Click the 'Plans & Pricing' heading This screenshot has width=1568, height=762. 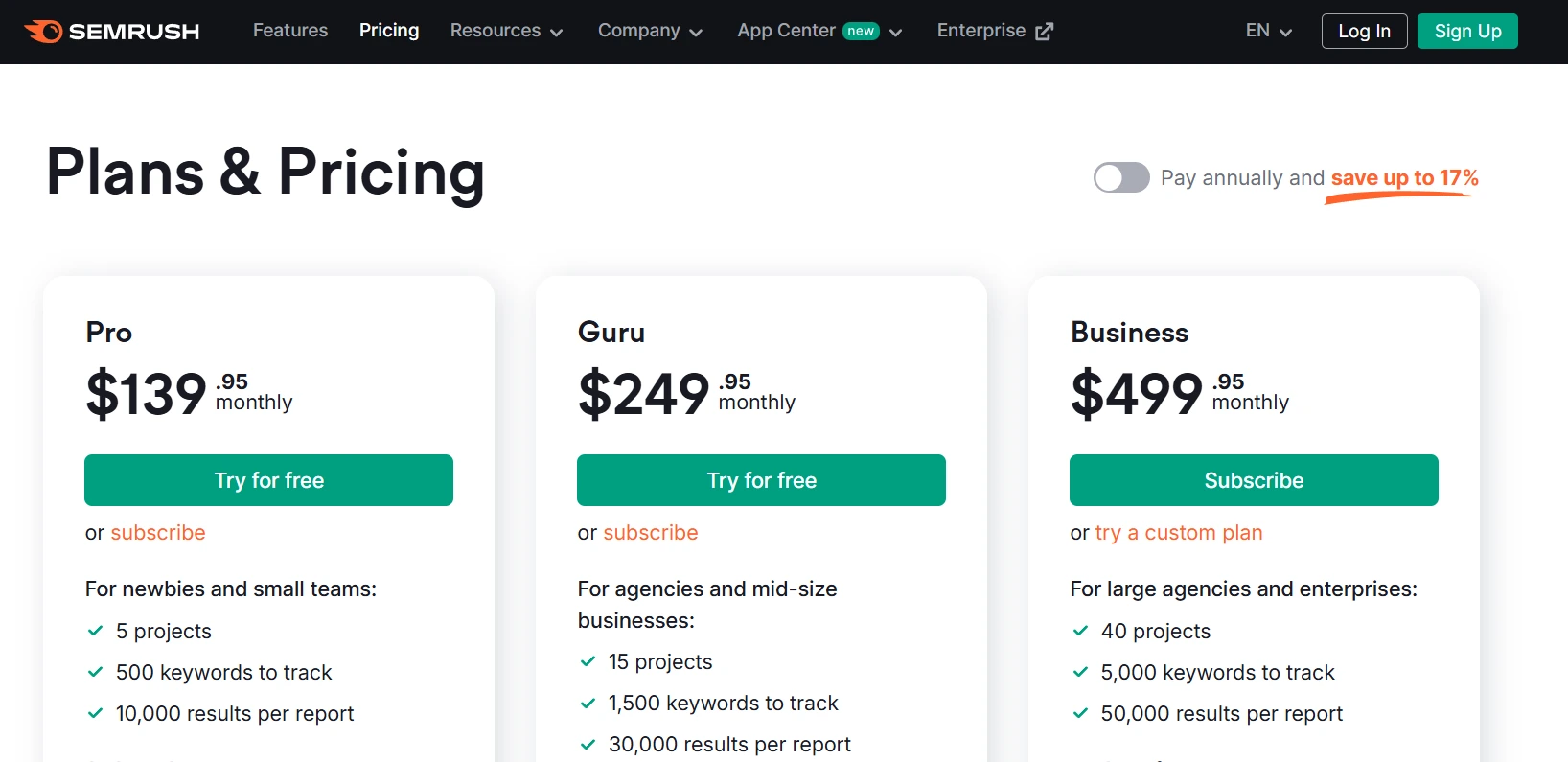coord(265,173)
